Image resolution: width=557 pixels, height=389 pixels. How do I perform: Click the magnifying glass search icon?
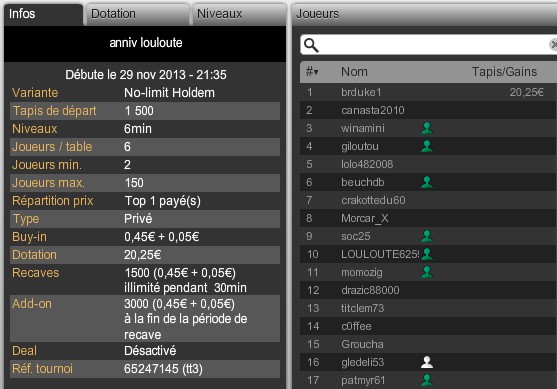point(311,45)
